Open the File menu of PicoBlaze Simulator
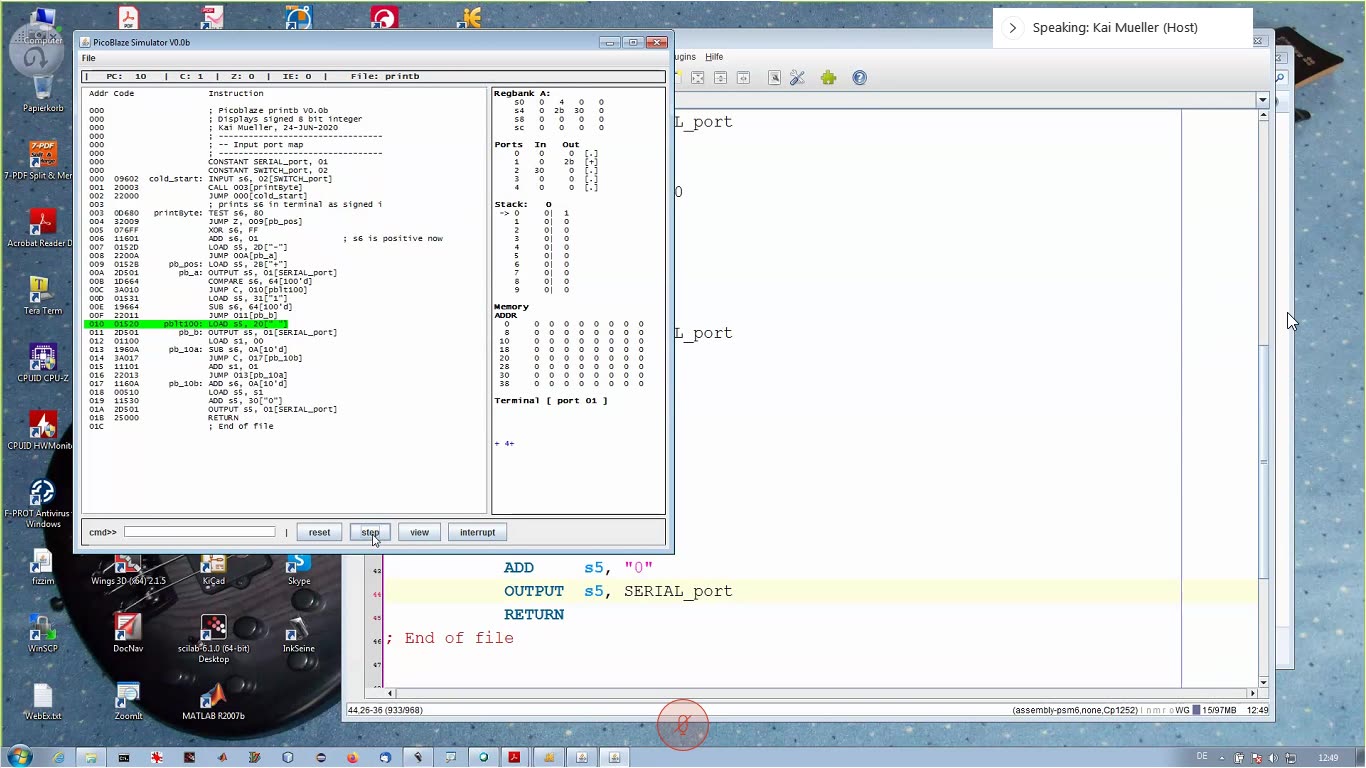1366x768 pixels. point(89,58)
